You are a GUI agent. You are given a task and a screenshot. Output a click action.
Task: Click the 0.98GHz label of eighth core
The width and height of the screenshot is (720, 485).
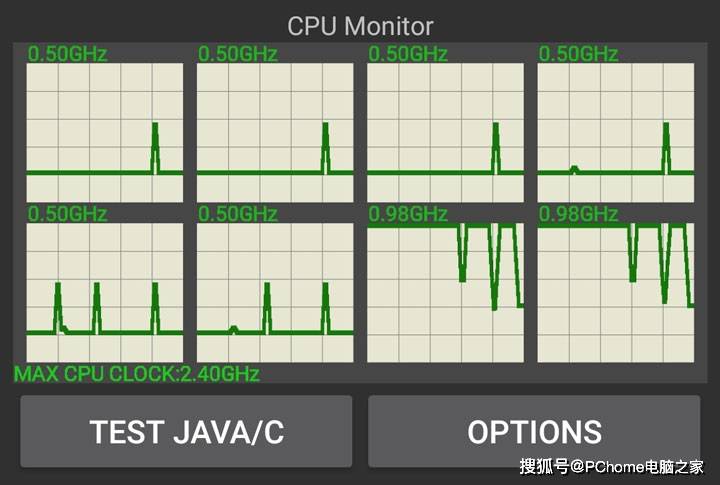[579, 213]
